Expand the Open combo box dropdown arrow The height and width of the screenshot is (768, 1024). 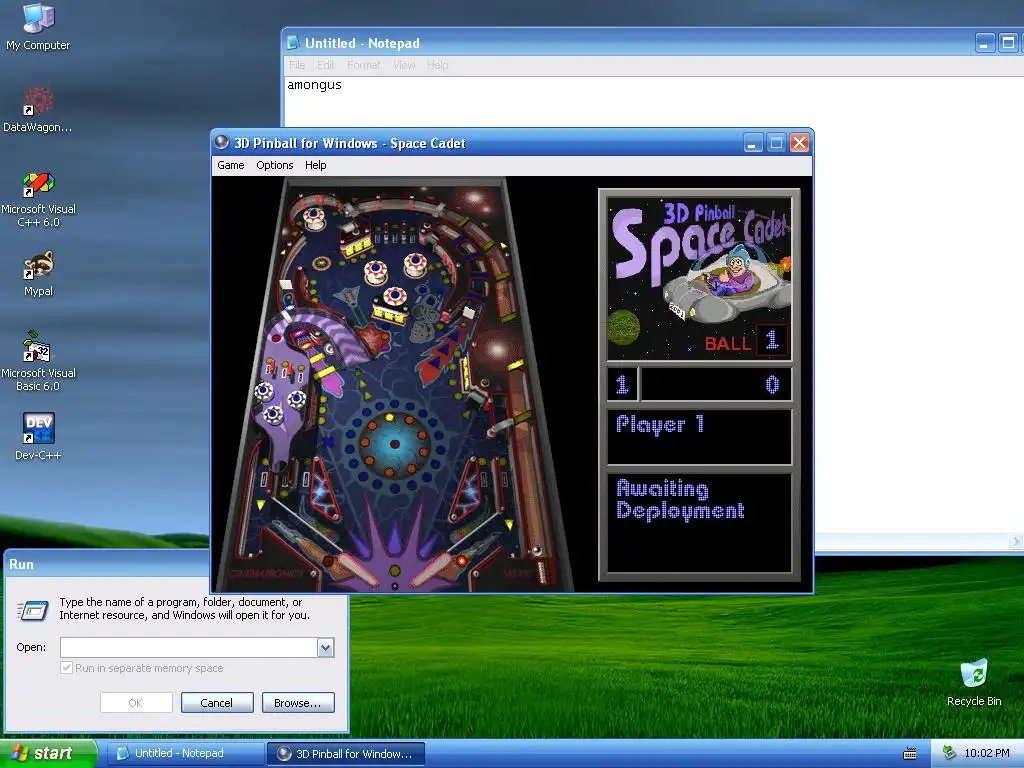325,647
